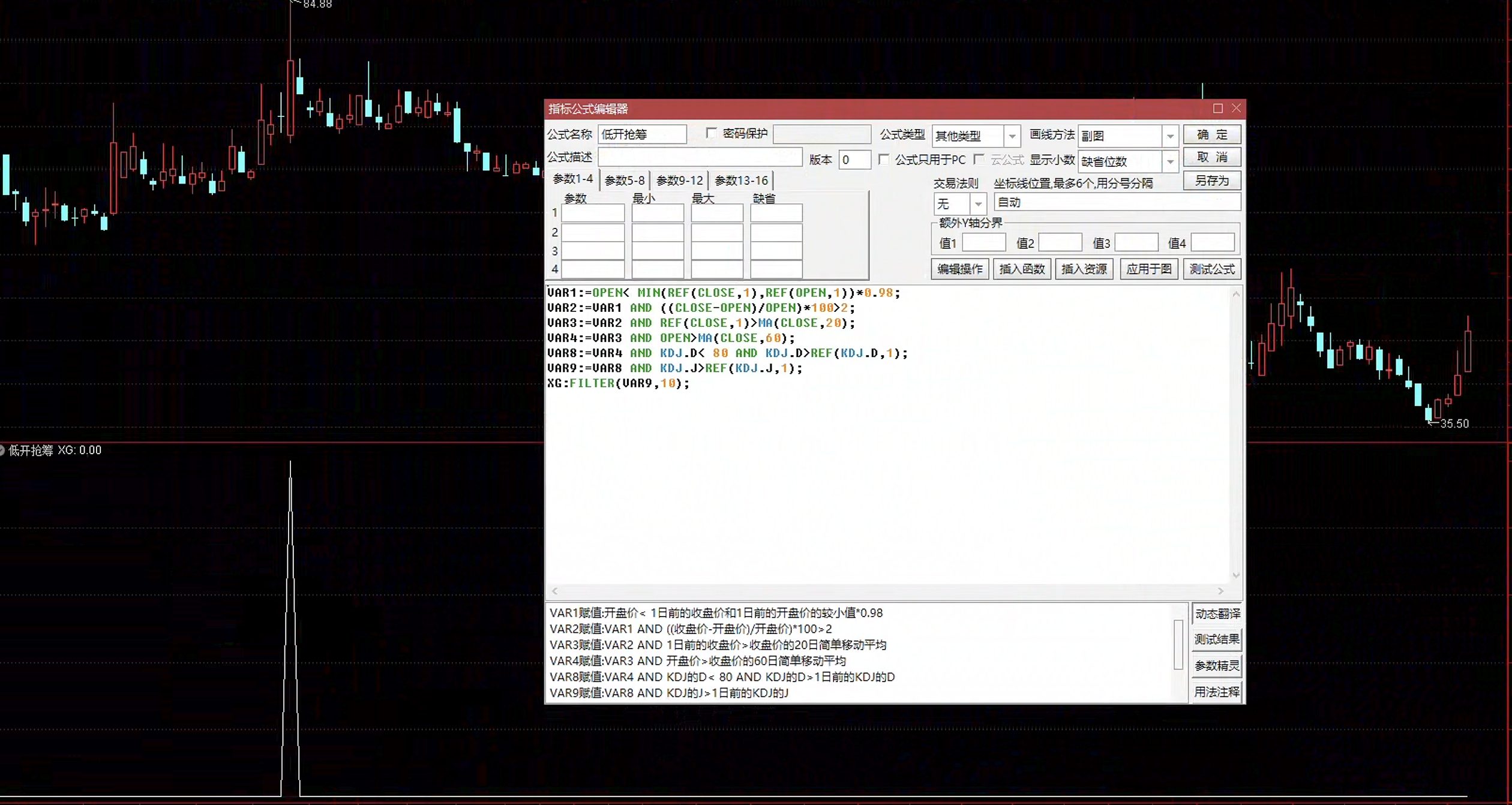Click the 84.88 high price label on chart
1512x805 pixels.
317,4
